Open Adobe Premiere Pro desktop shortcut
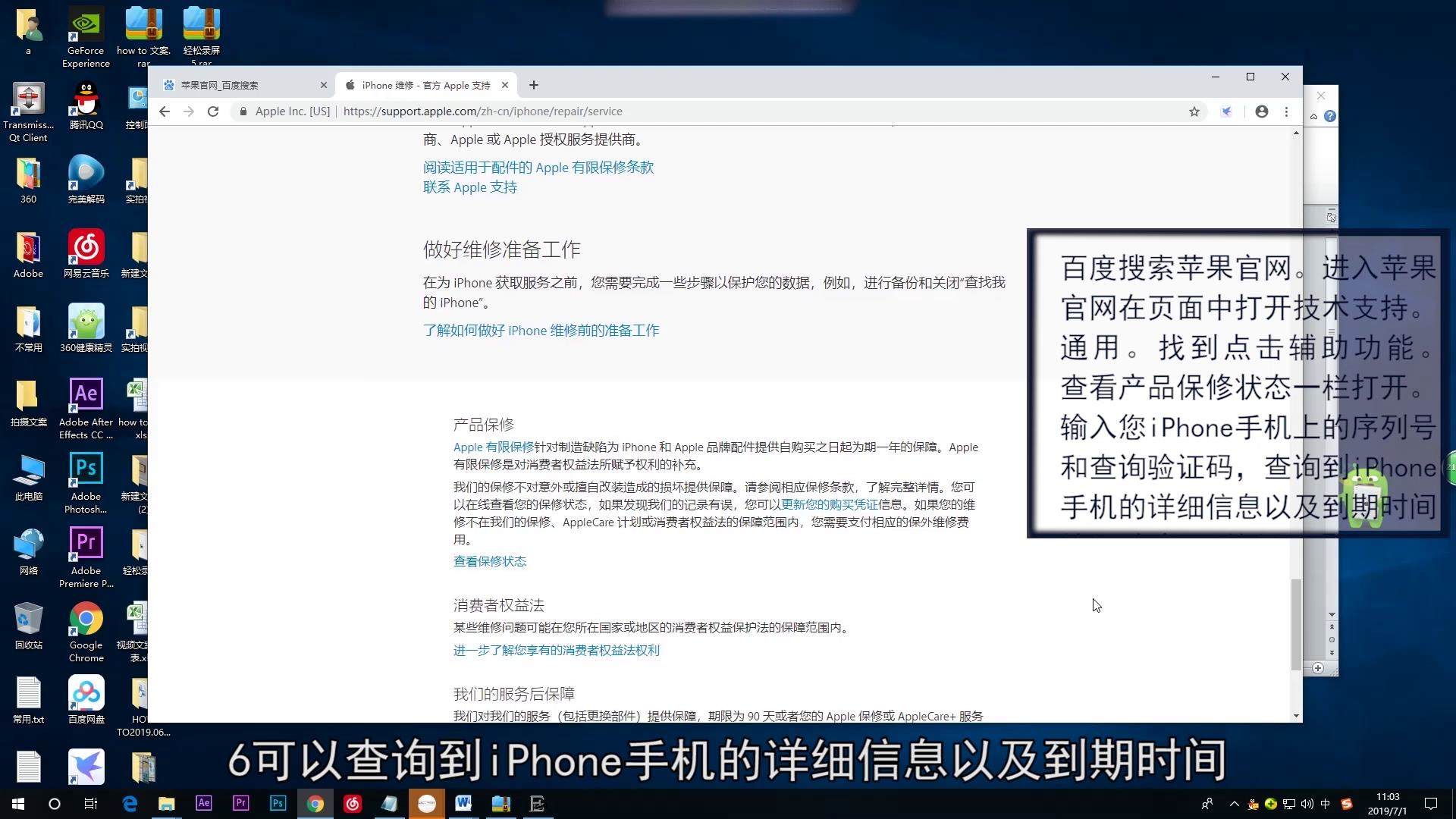The width and height of the screenshot is (1456, 819). (86, 557)
